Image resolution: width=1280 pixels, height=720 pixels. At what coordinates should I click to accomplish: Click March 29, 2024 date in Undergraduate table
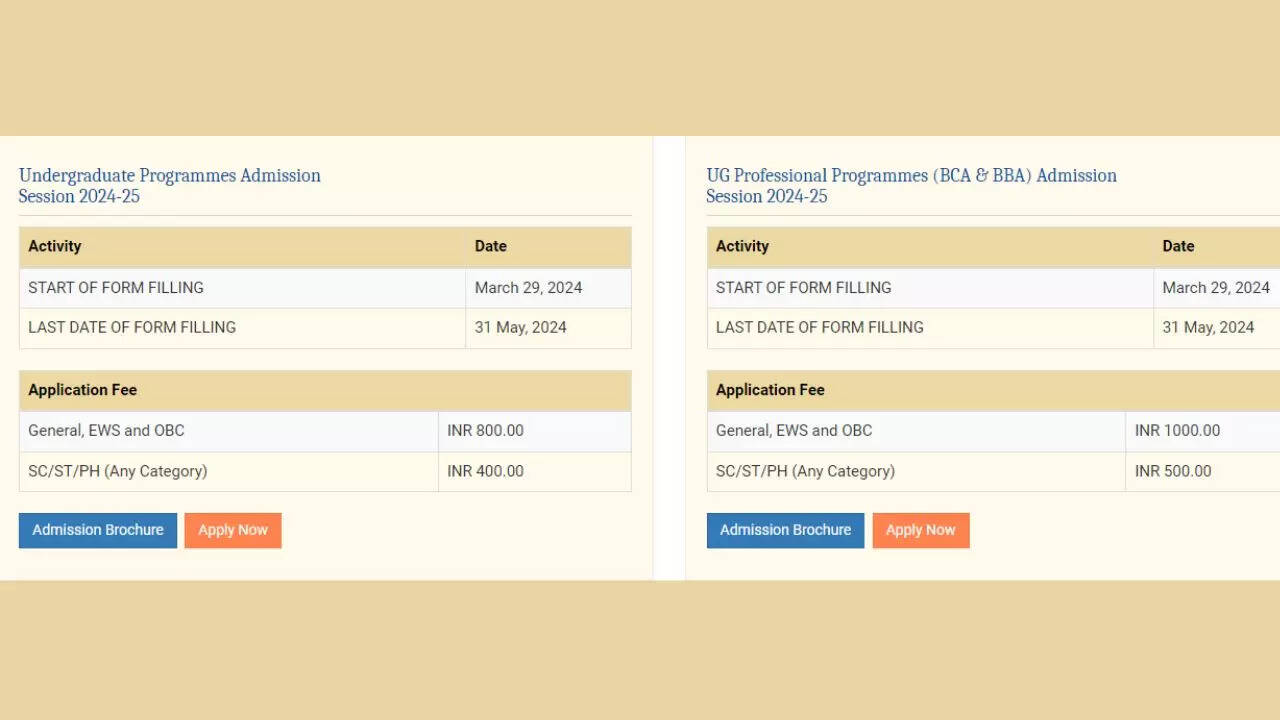pos(528,288)
